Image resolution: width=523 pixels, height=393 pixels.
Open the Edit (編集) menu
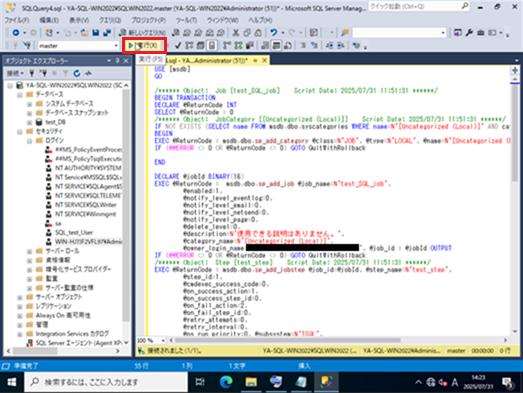49,20
